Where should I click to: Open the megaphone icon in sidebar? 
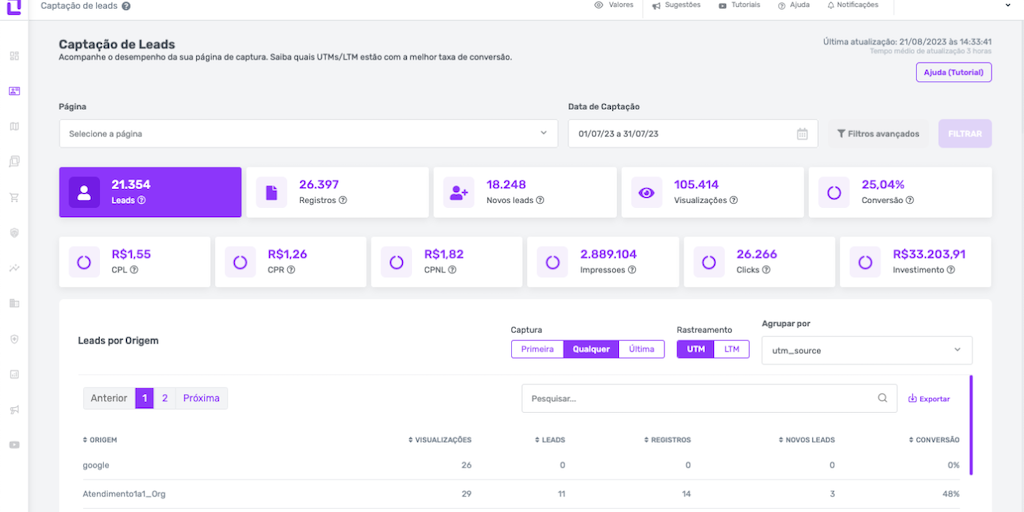[14, 410]
